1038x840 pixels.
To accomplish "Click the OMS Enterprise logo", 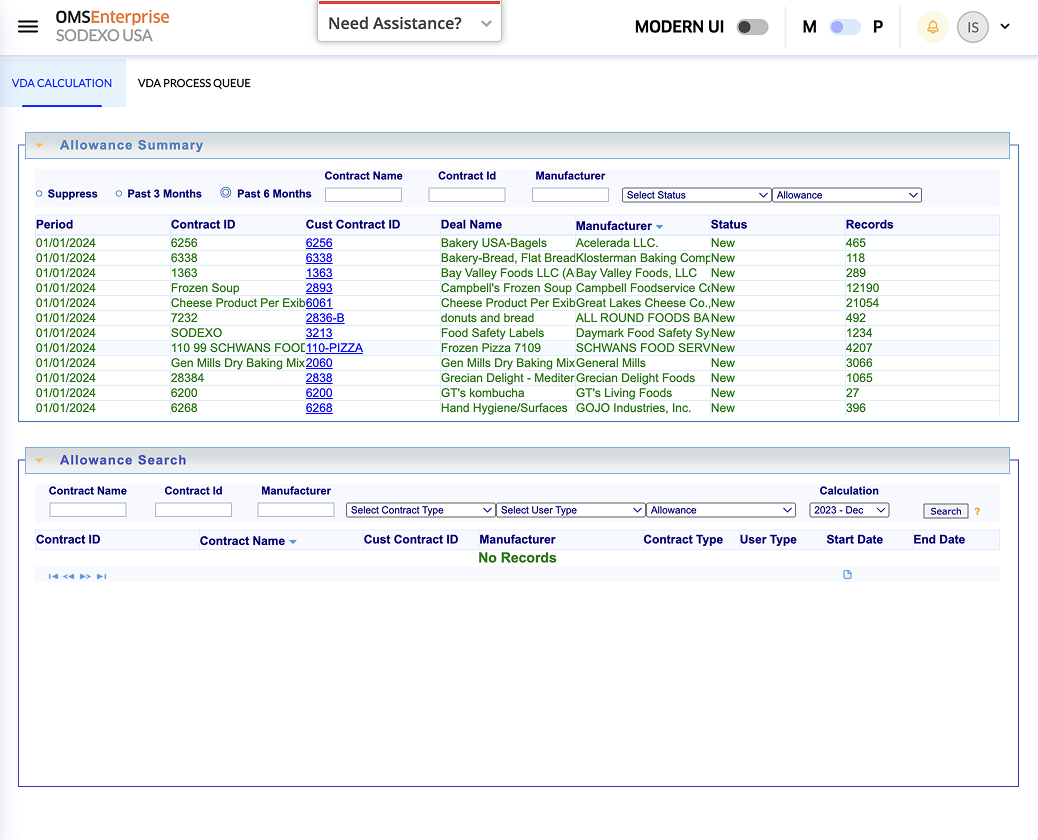I will coord(112,26).
